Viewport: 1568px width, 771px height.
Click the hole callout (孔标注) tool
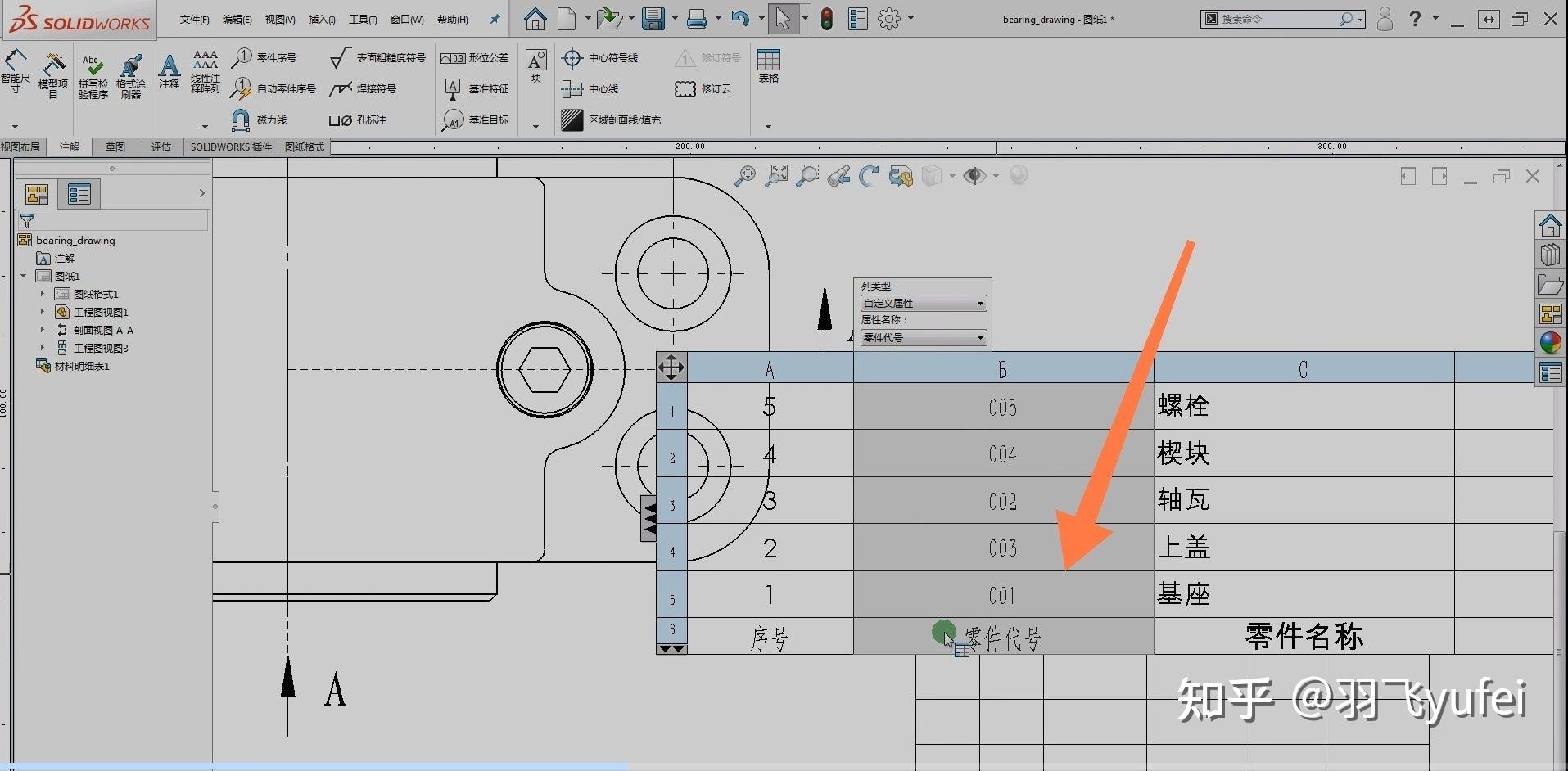click(357, 119)
